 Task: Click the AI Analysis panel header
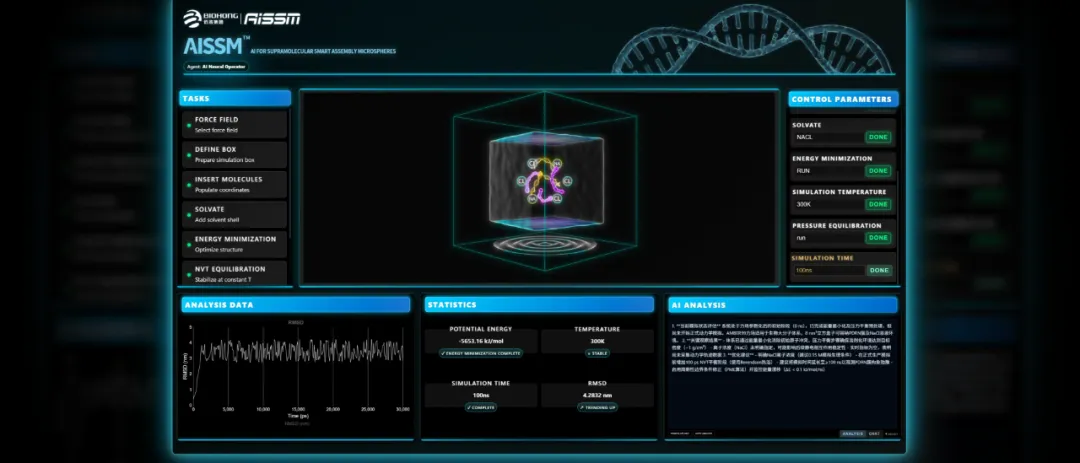(782, 305)
